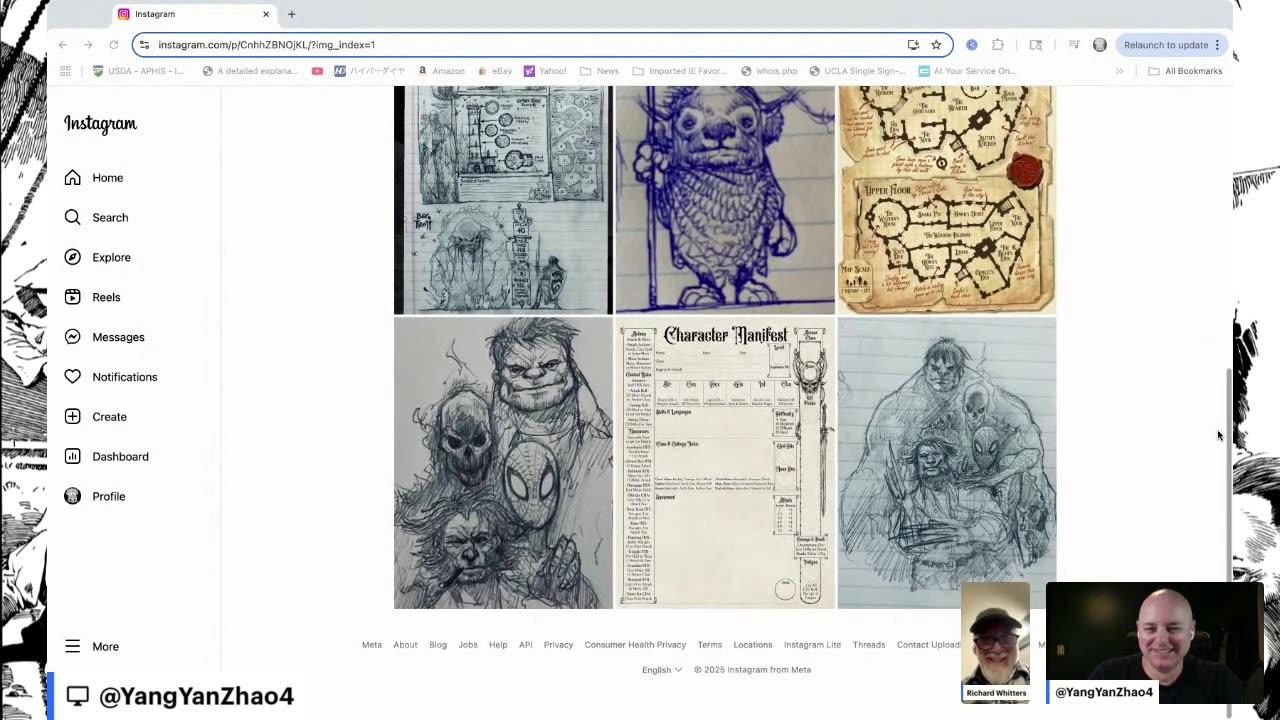Open a new browser tab
This screenshot has height=720, width=1280.
click(291, 14)
